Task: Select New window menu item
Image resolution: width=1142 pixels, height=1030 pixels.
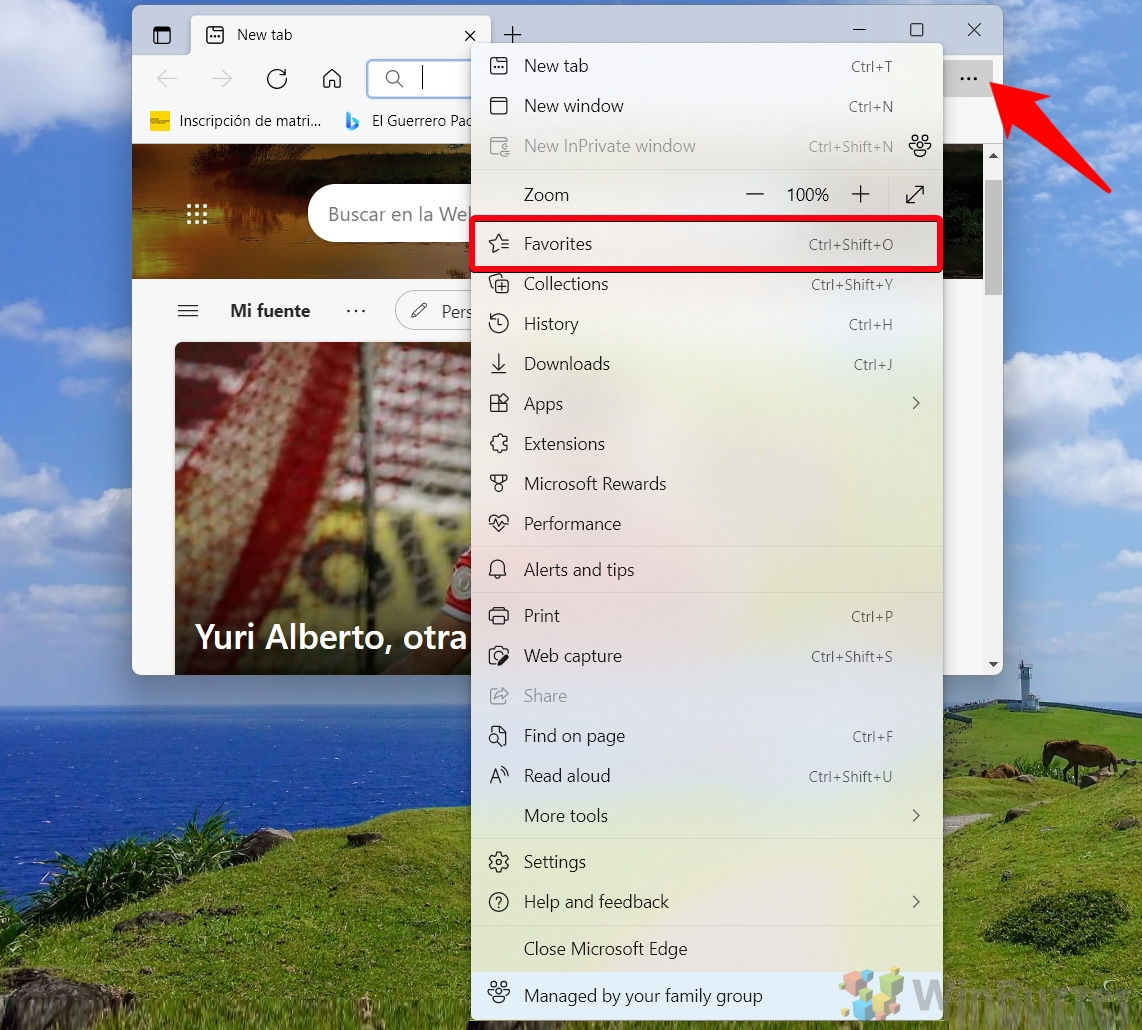Action: 706,106
